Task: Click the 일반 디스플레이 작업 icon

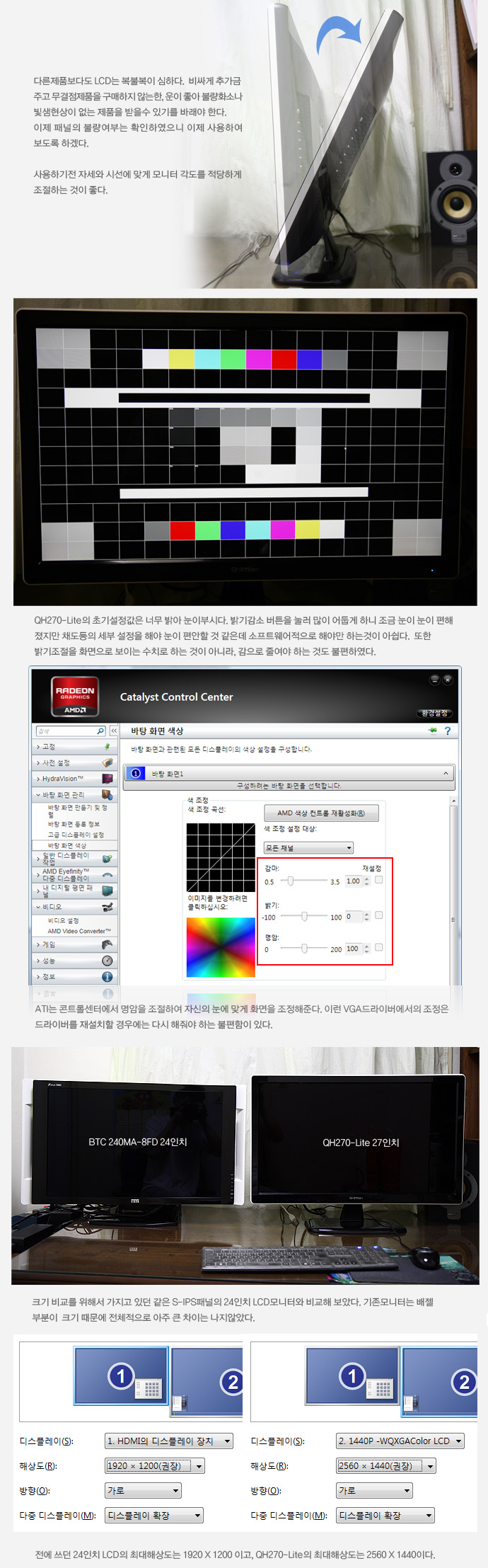Action: [108, 859]
